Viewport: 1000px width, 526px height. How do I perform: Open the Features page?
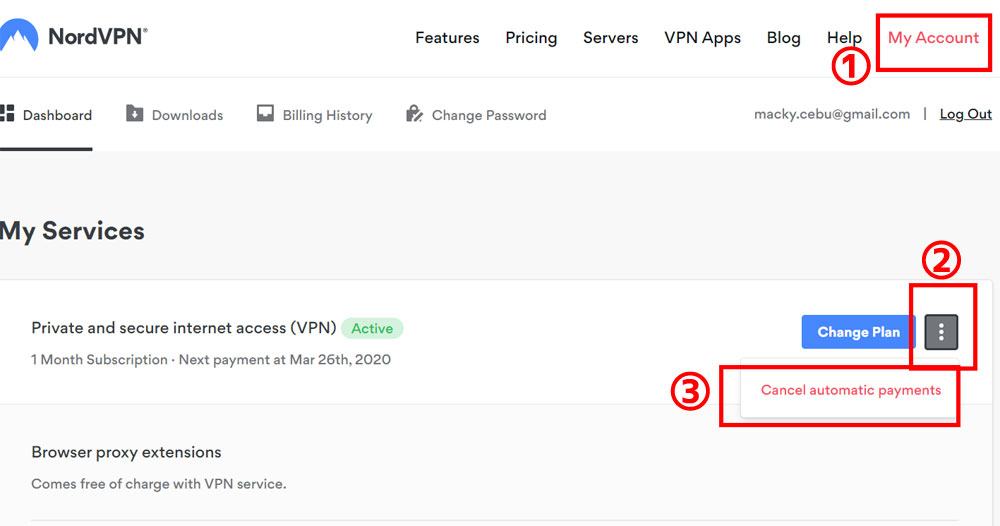point(447,38)
